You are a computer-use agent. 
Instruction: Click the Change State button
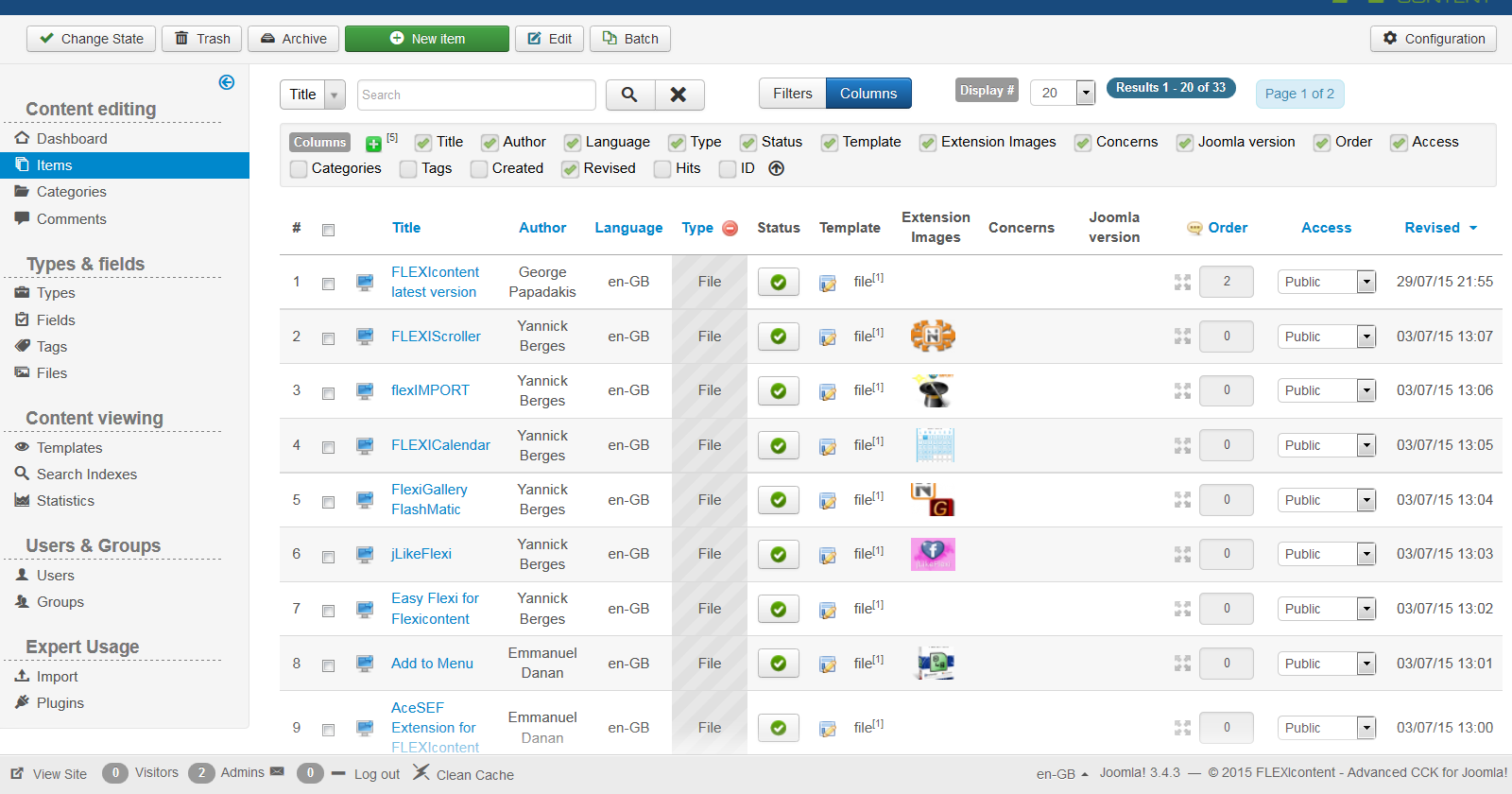click(91, 39)
